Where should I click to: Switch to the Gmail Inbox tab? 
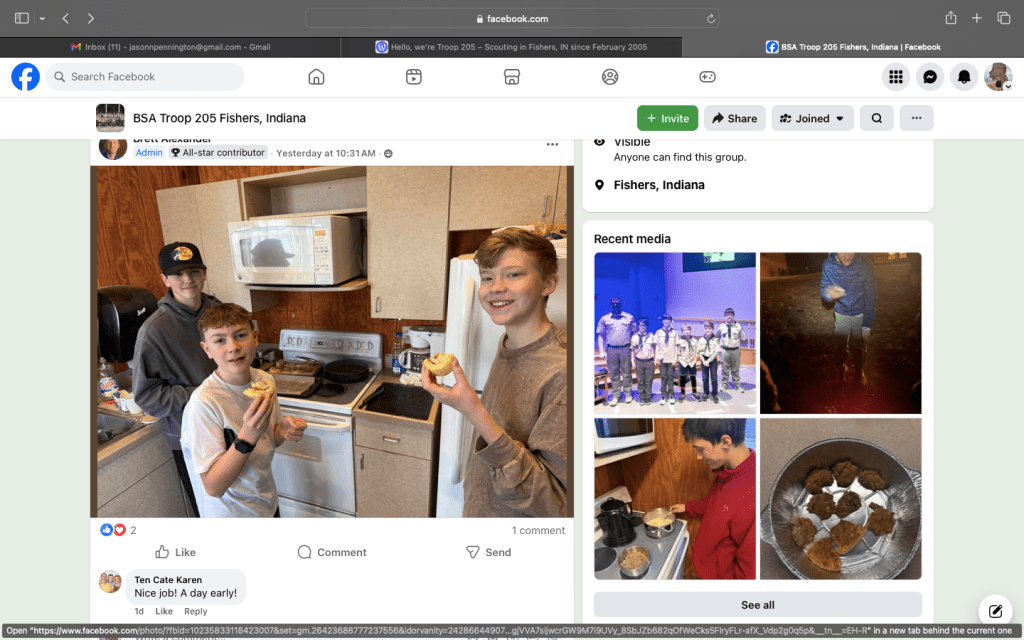tap(170, 47)
